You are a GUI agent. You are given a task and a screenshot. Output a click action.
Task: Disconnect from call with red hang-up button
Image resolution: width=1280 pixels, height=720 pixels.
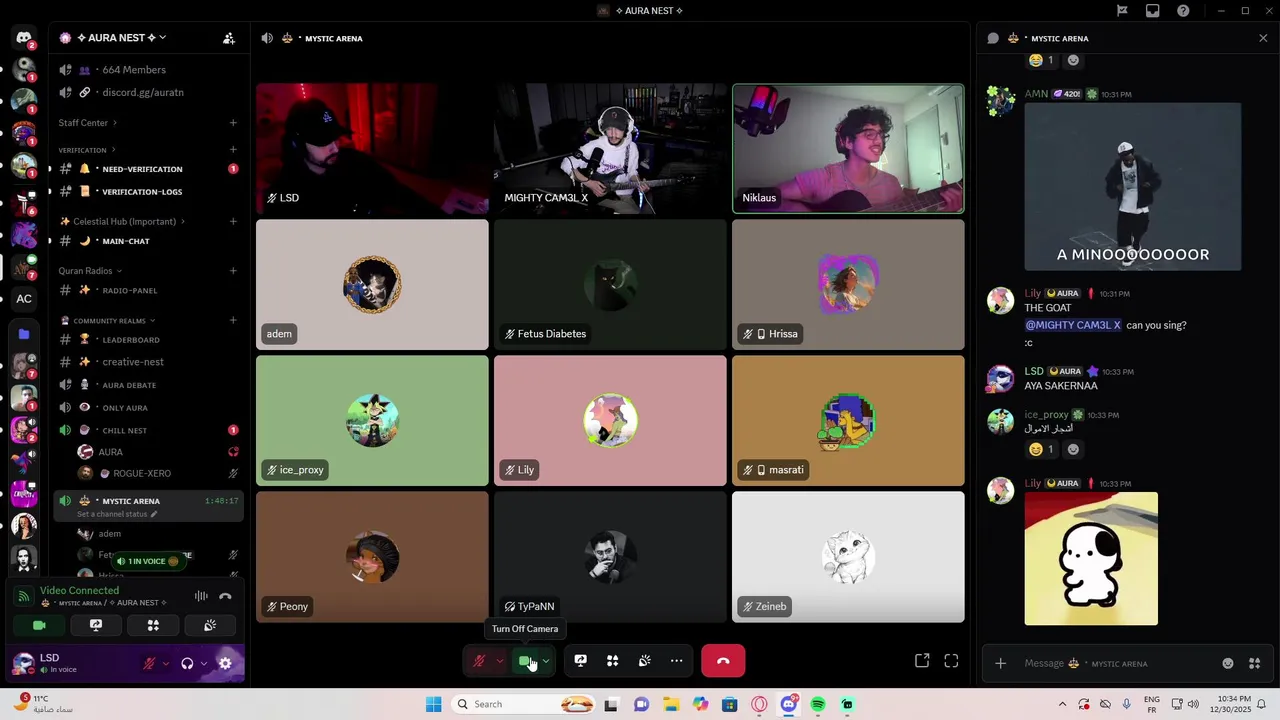723,660
